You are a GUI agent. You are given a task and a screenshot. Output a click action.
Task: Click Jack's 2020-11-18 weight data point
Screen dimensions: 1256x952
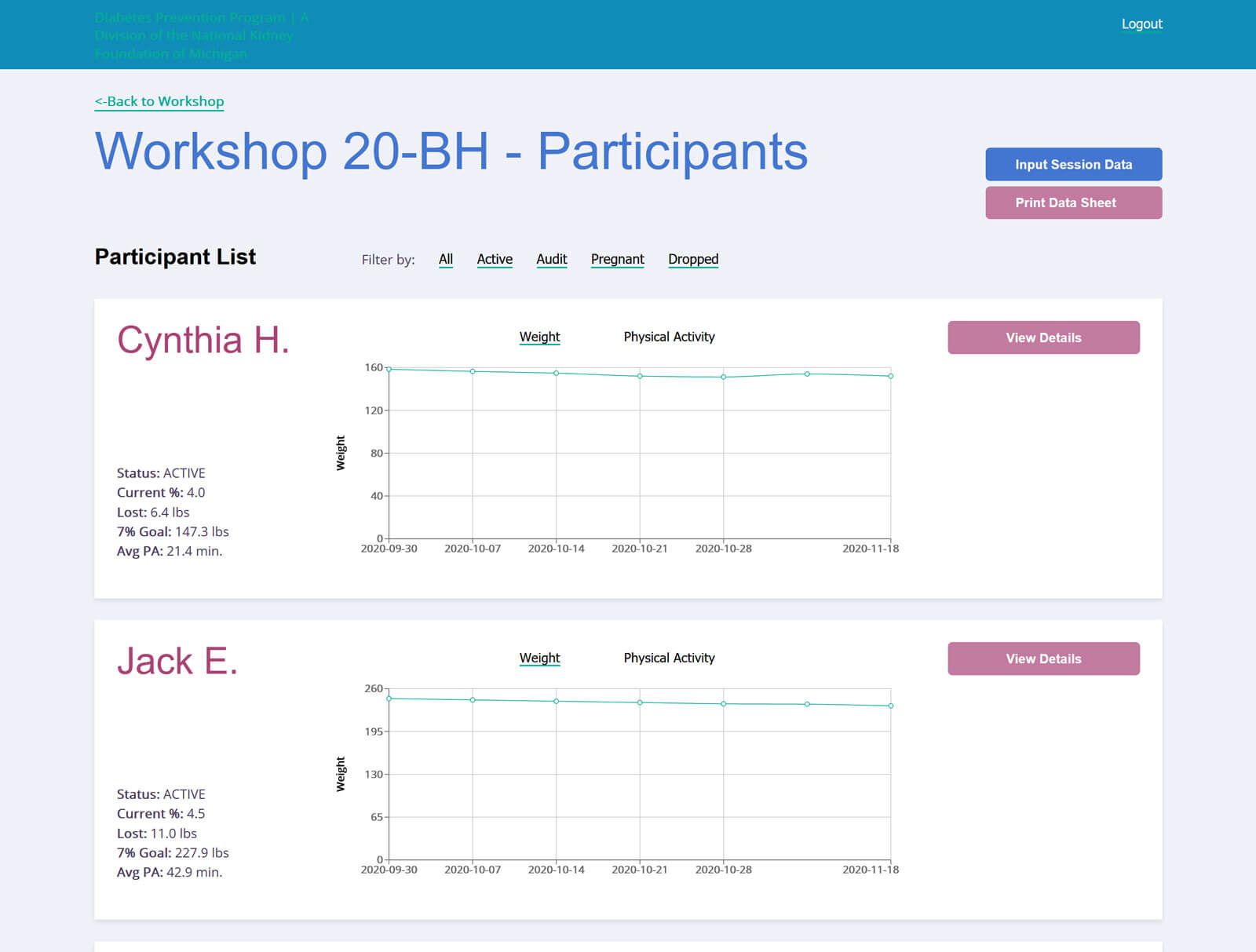click(890, 706)
